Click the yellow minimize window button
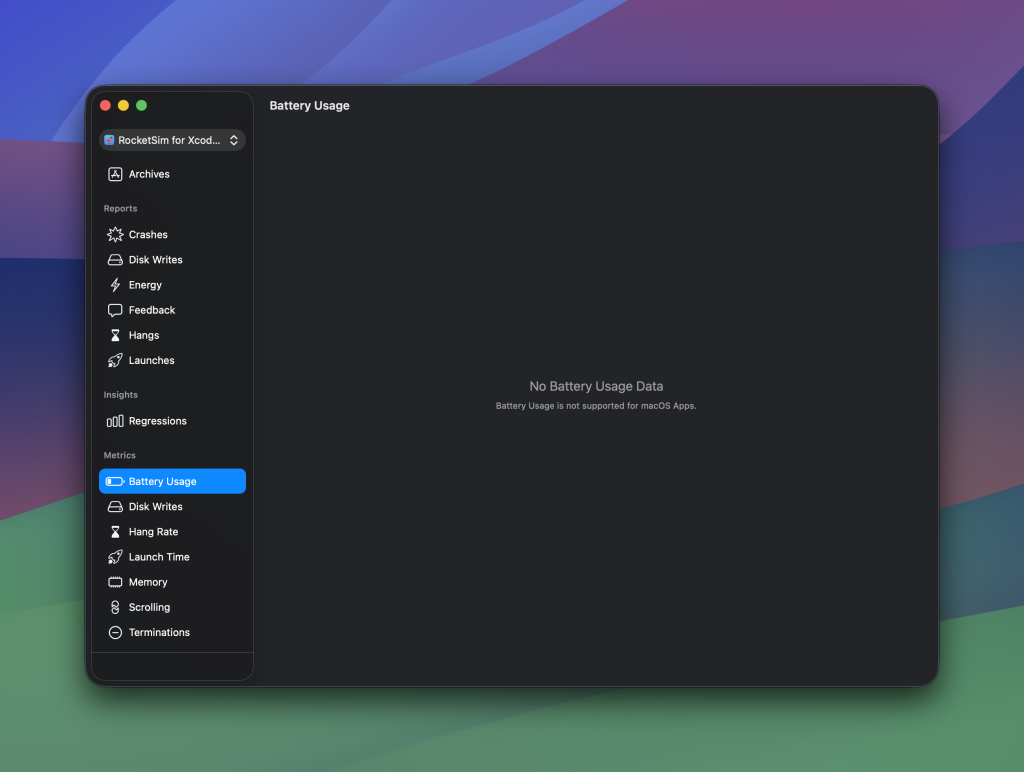The image size is (1024, 772). point(123,104)
